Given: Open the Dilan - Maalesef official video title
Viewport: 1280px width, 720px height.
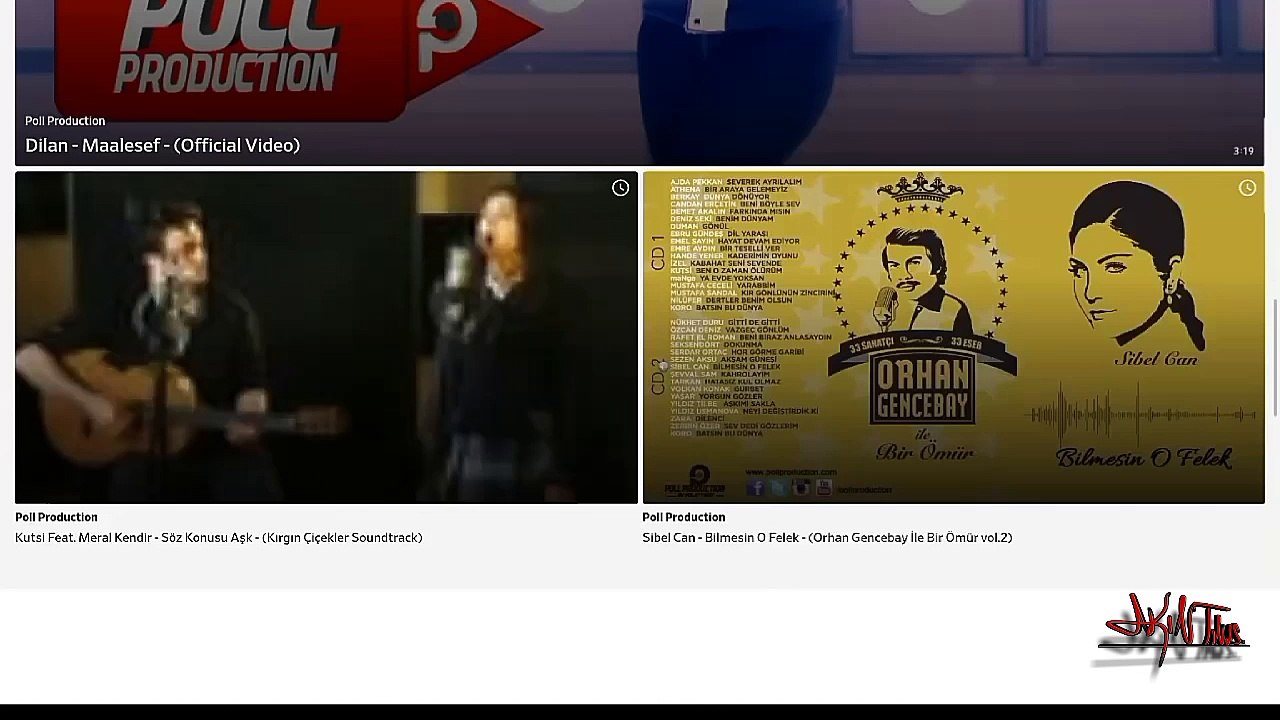Looking at the screenshot, I should pyautogui.click(x=162, y=145).
